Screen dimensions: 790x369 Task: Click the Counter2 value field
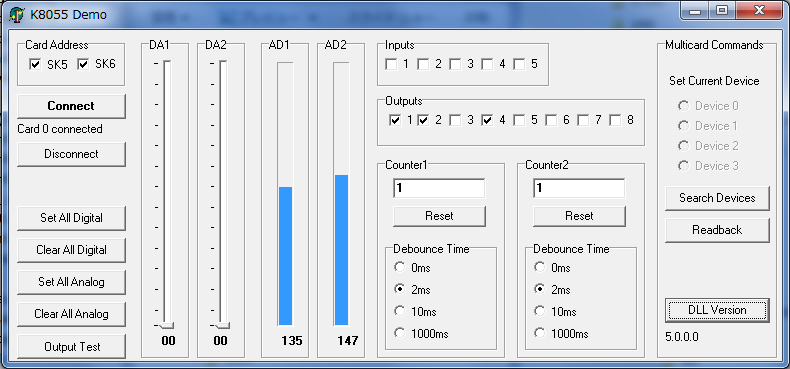[x=579, y=188]
